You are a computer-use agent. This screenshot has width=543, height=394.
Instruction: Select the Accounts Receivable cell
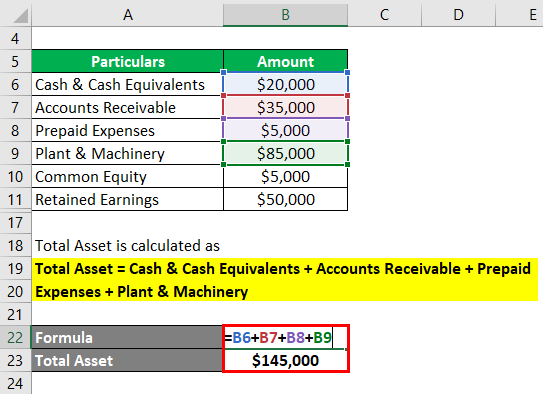[x=127, y=107]
